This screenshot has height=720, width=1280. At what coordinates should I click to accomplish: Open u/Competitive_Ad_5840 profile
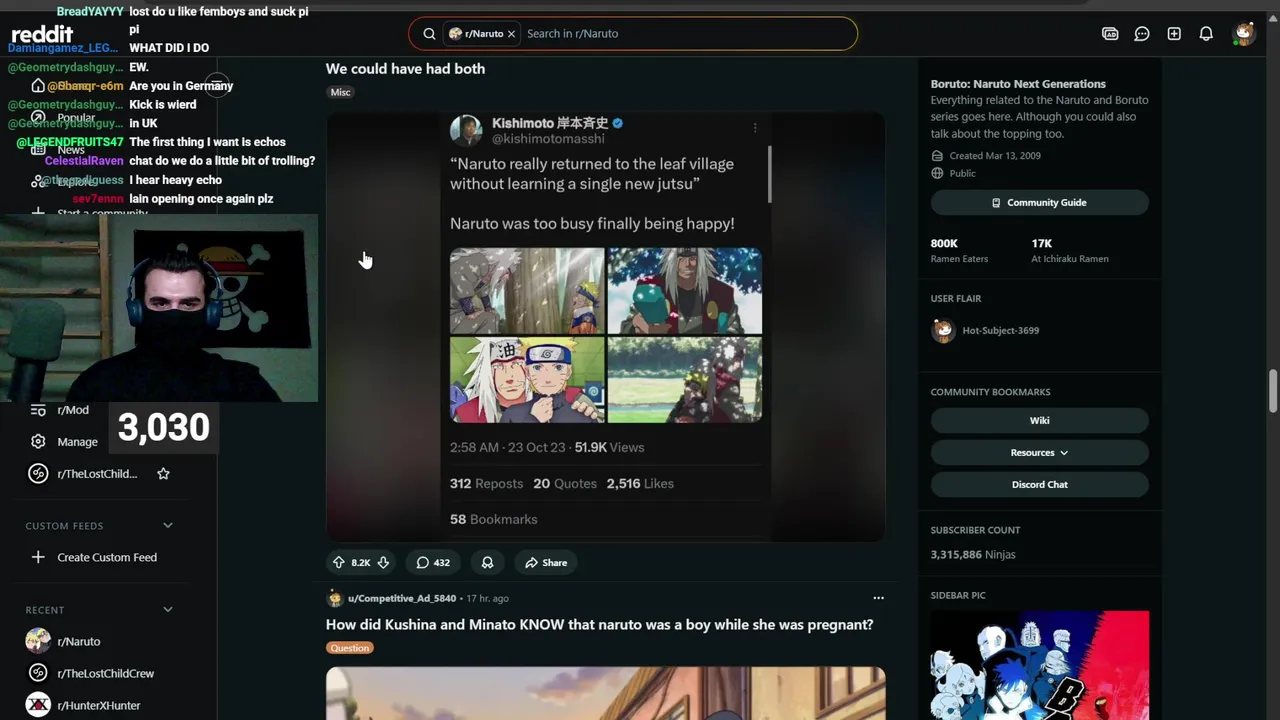(402, 598)
